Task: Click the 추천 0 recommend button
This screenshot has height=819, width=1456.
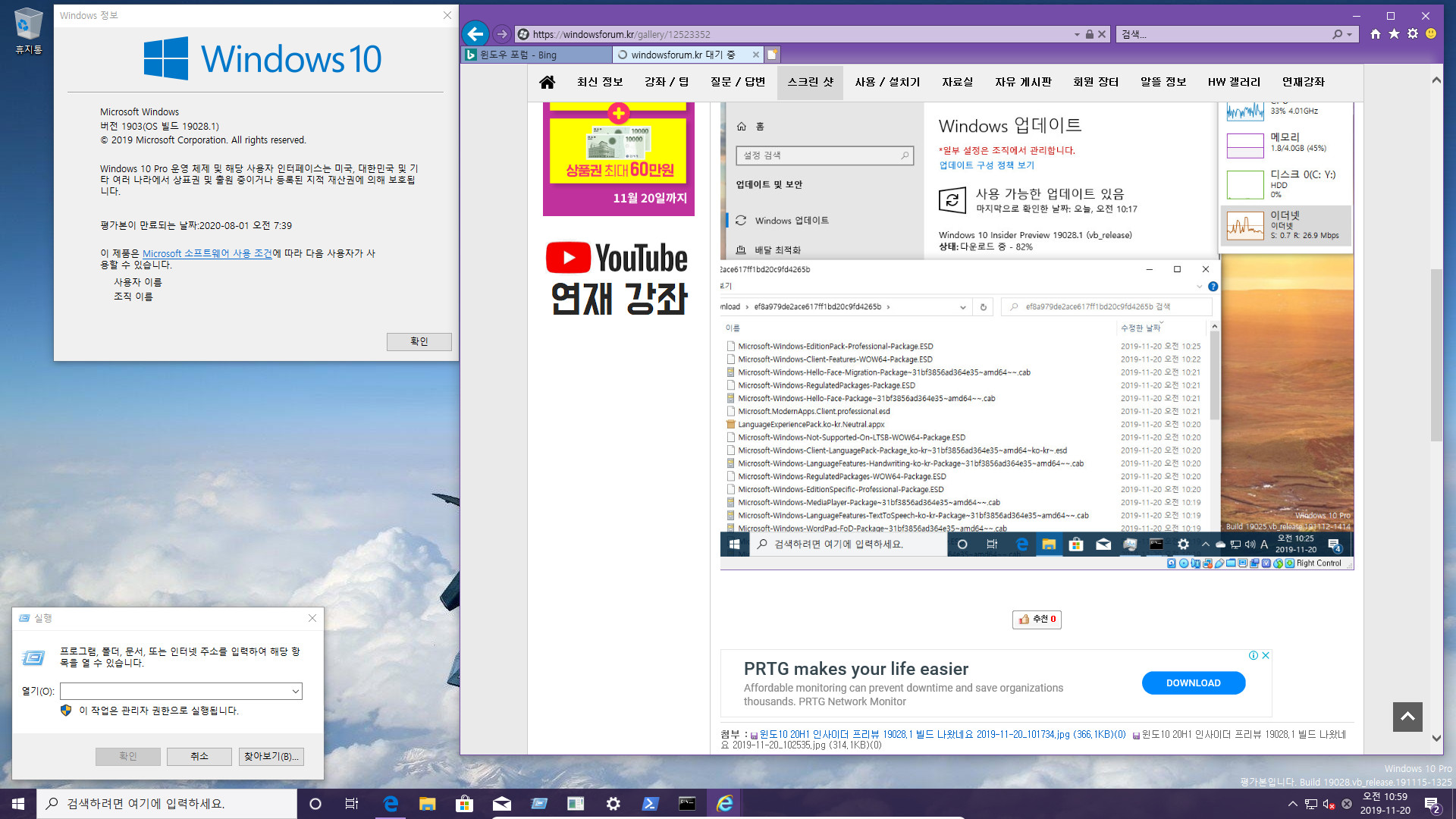Action: pyautogui.click(x=1037, y=620)
